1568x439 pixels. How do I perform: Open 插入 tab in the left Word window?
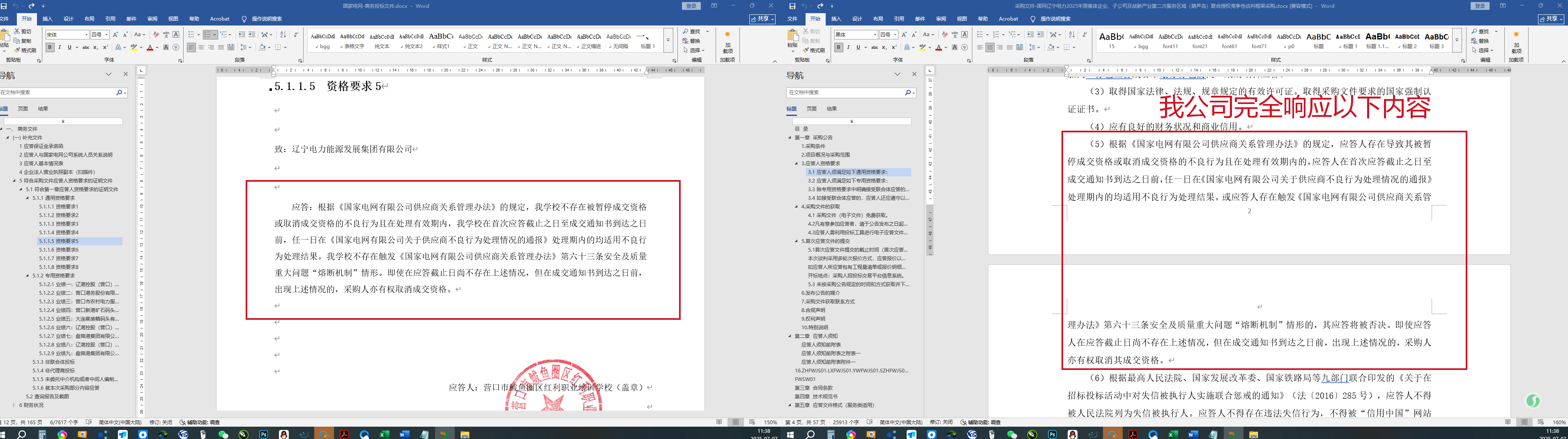(x=48, y=19)
